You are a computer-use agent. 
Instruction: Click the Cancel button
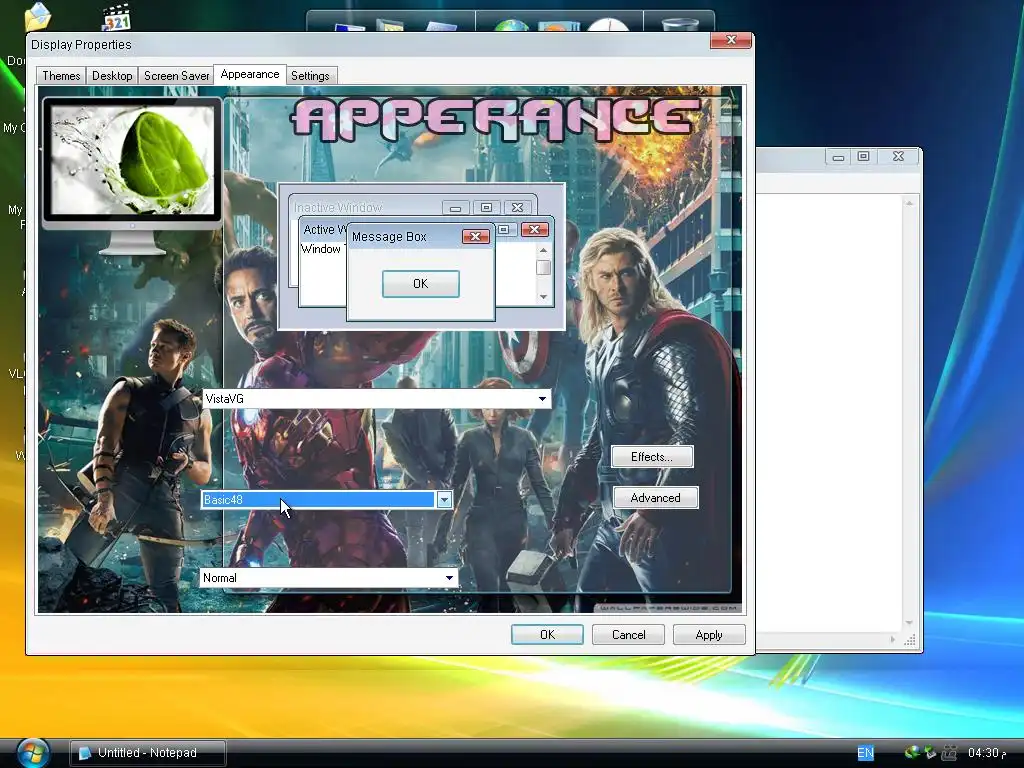tap(628, 635)
